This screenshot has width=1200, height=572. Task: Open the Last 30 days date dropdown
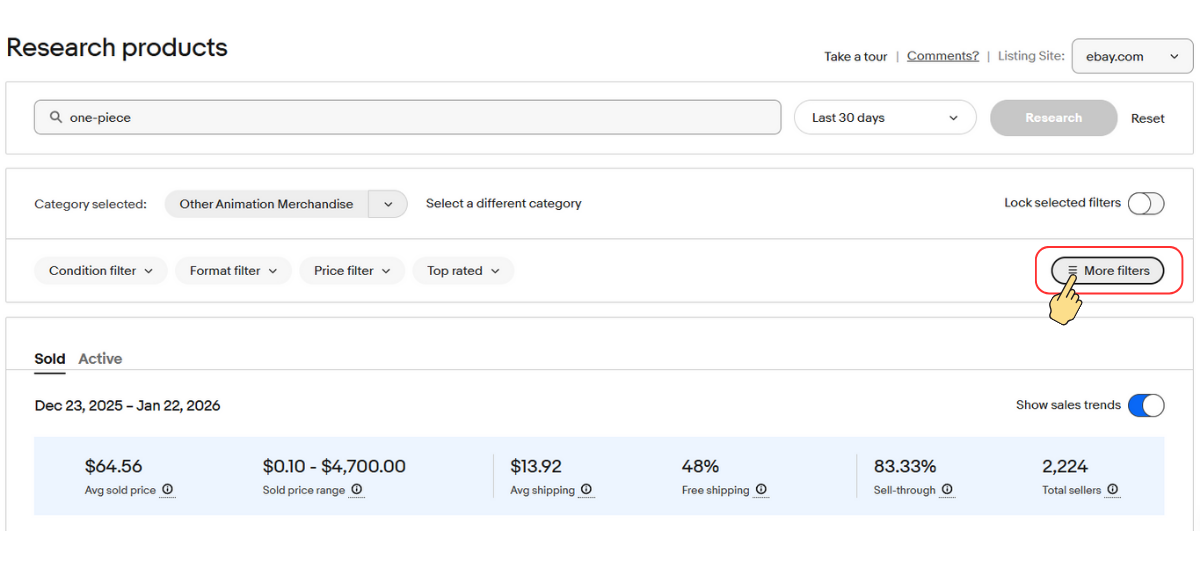pos(885,117)
